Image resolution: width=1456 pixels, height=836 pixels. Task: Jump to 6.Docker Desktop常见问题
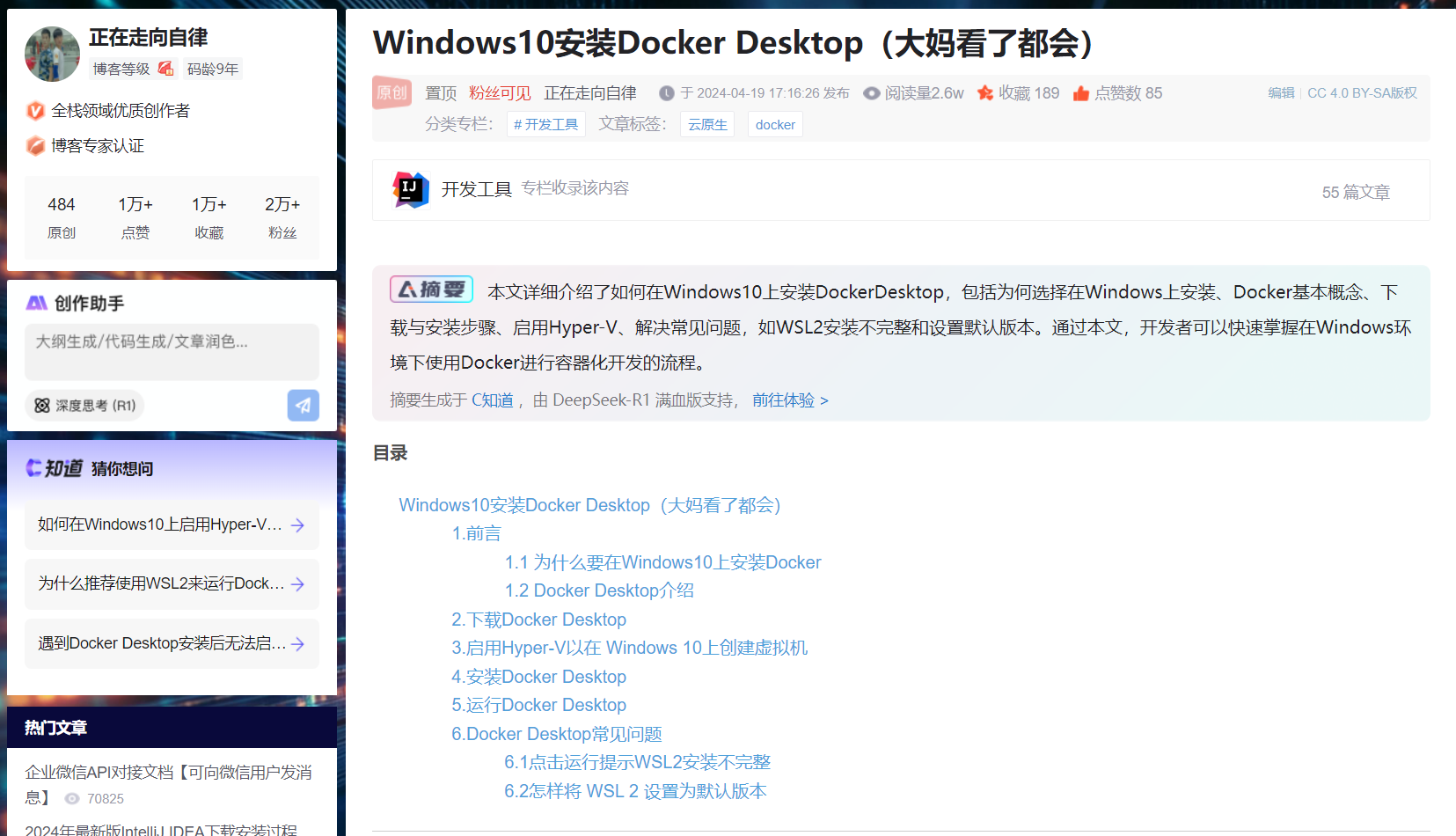click(x=557, y=734)
